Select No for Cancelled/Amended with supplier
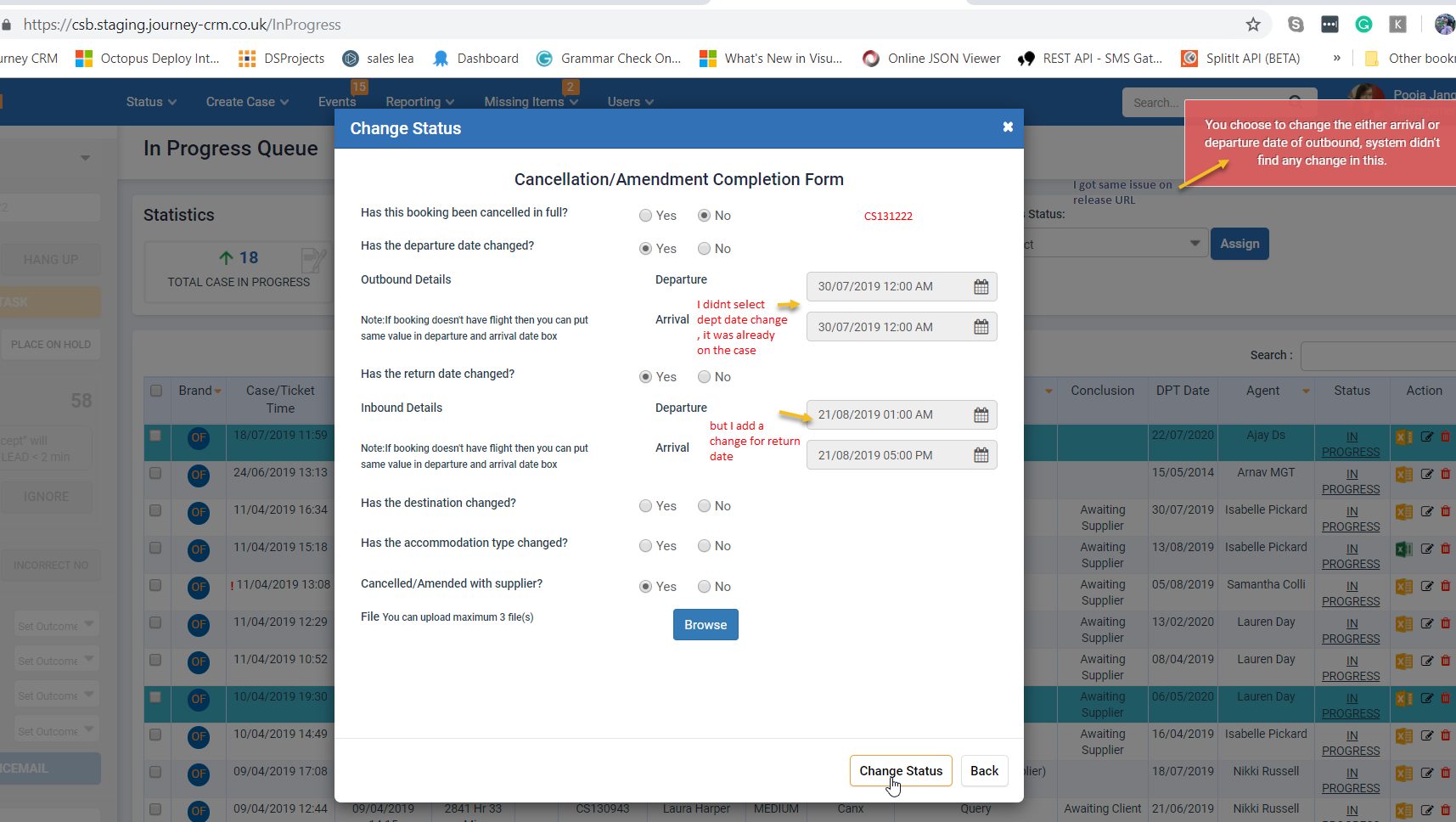 (x=704, y=587)
